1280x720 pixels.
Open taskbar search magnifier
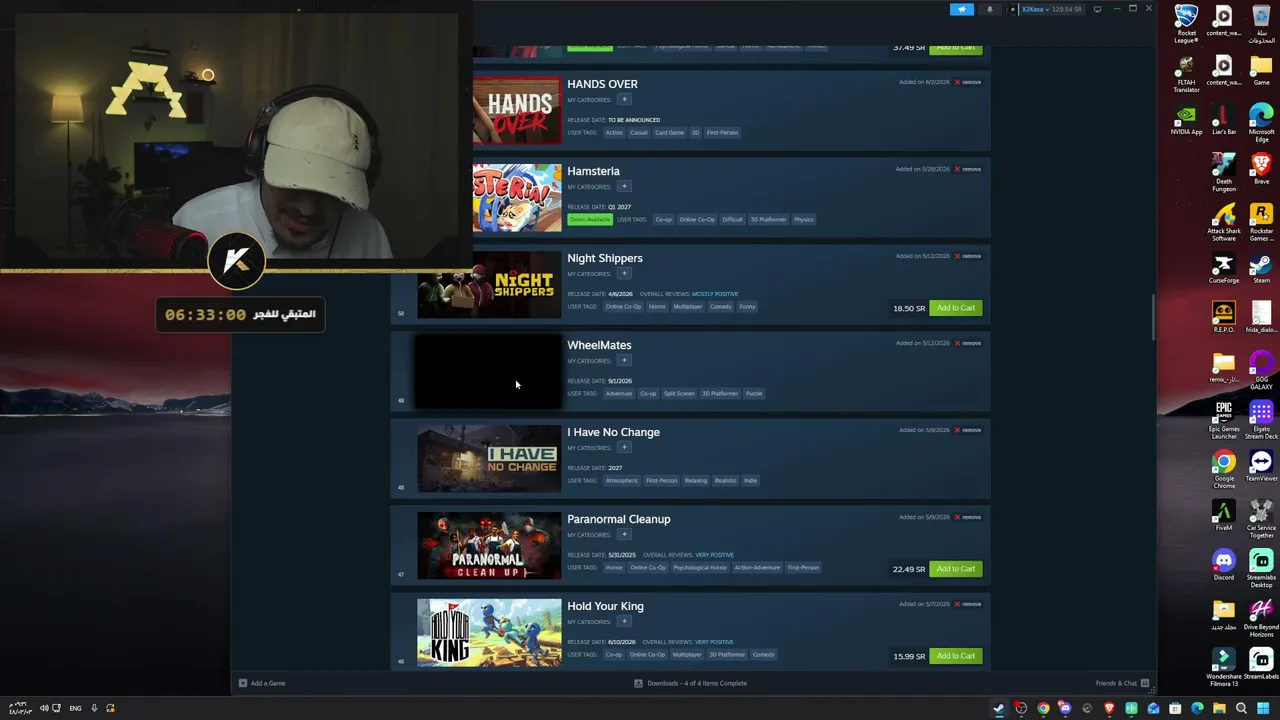click(x=1241, y=709)
